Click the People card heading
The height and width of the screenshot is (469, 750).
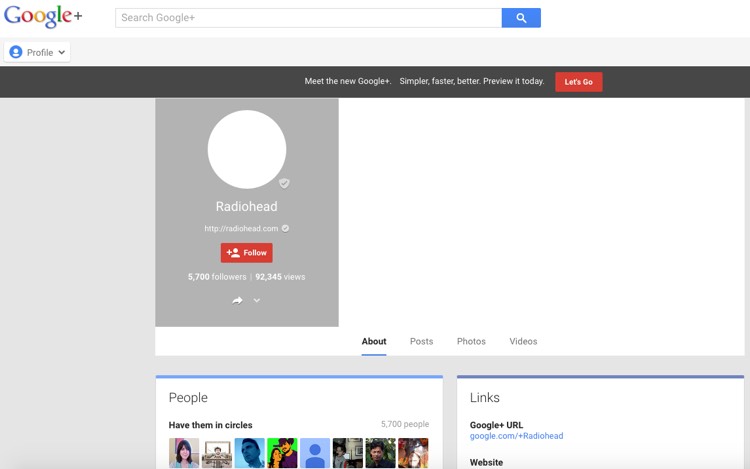pyautogui.click(x=188, y=398)
